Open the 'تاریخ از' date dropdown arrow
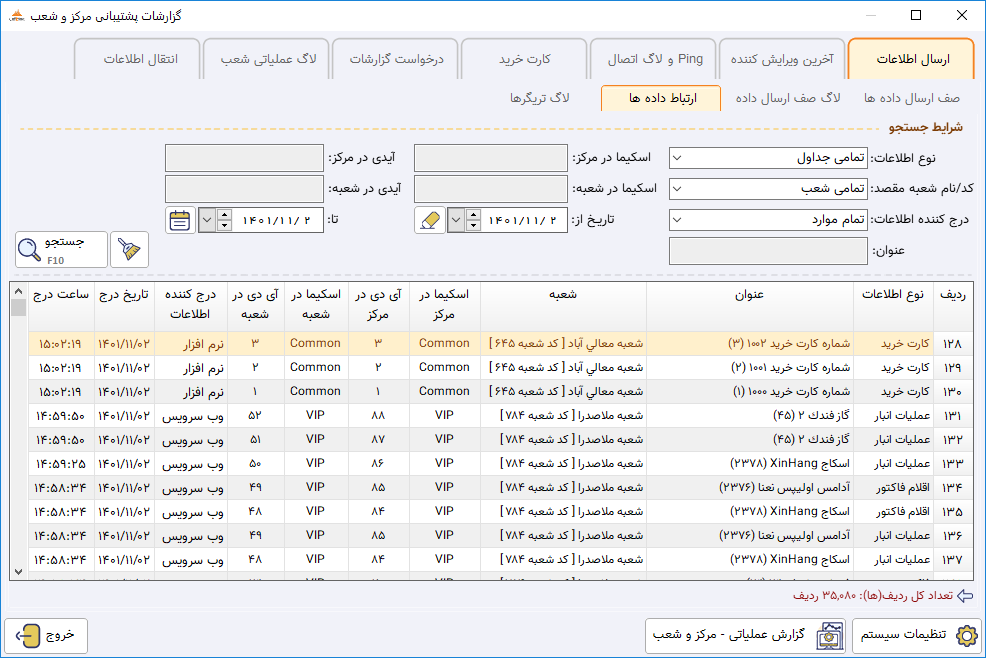The width and height of the screenshot is (986, 658). (457, 220)
